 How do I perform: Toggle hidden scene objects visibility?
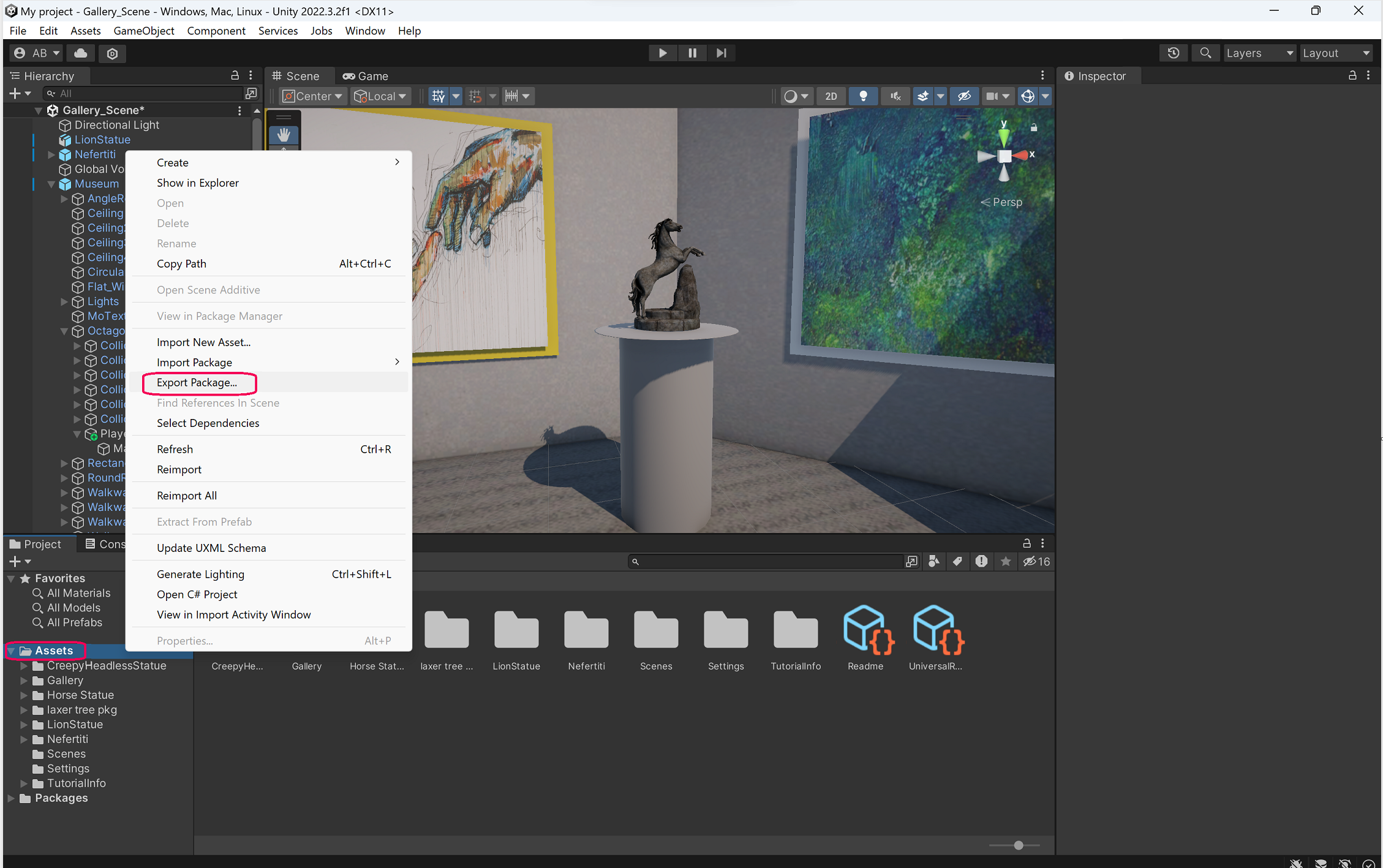[x=964, y=96]
